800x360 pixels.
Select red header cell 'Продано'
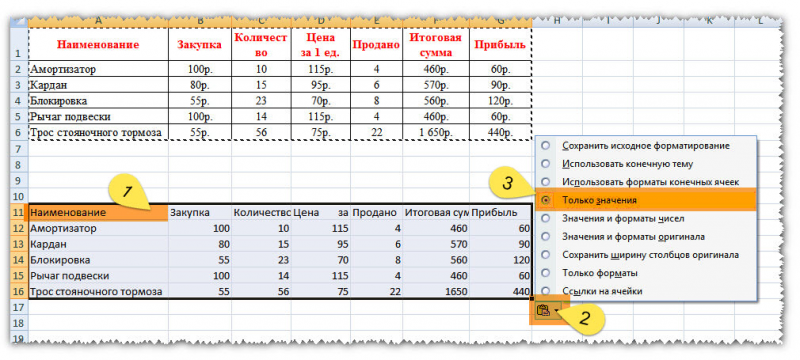tap(377, 44)
